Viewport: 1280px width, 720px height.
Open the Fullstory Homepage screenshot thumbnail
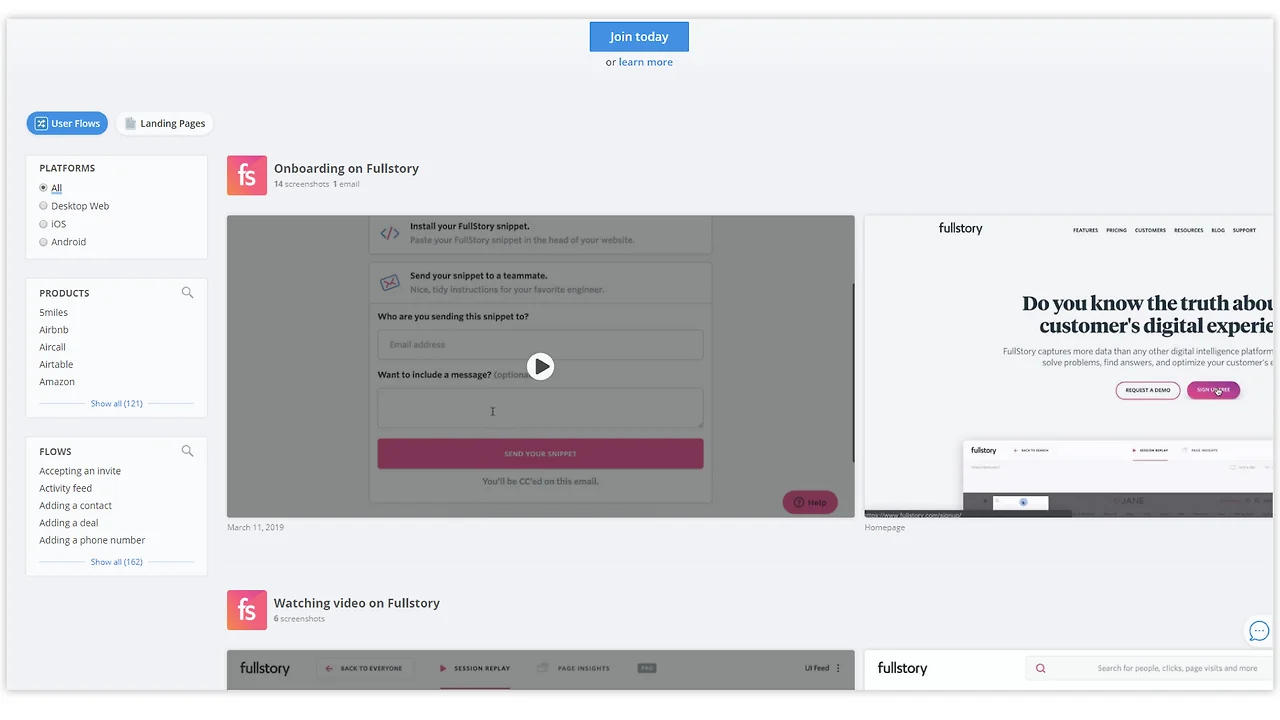(1070, 366)
